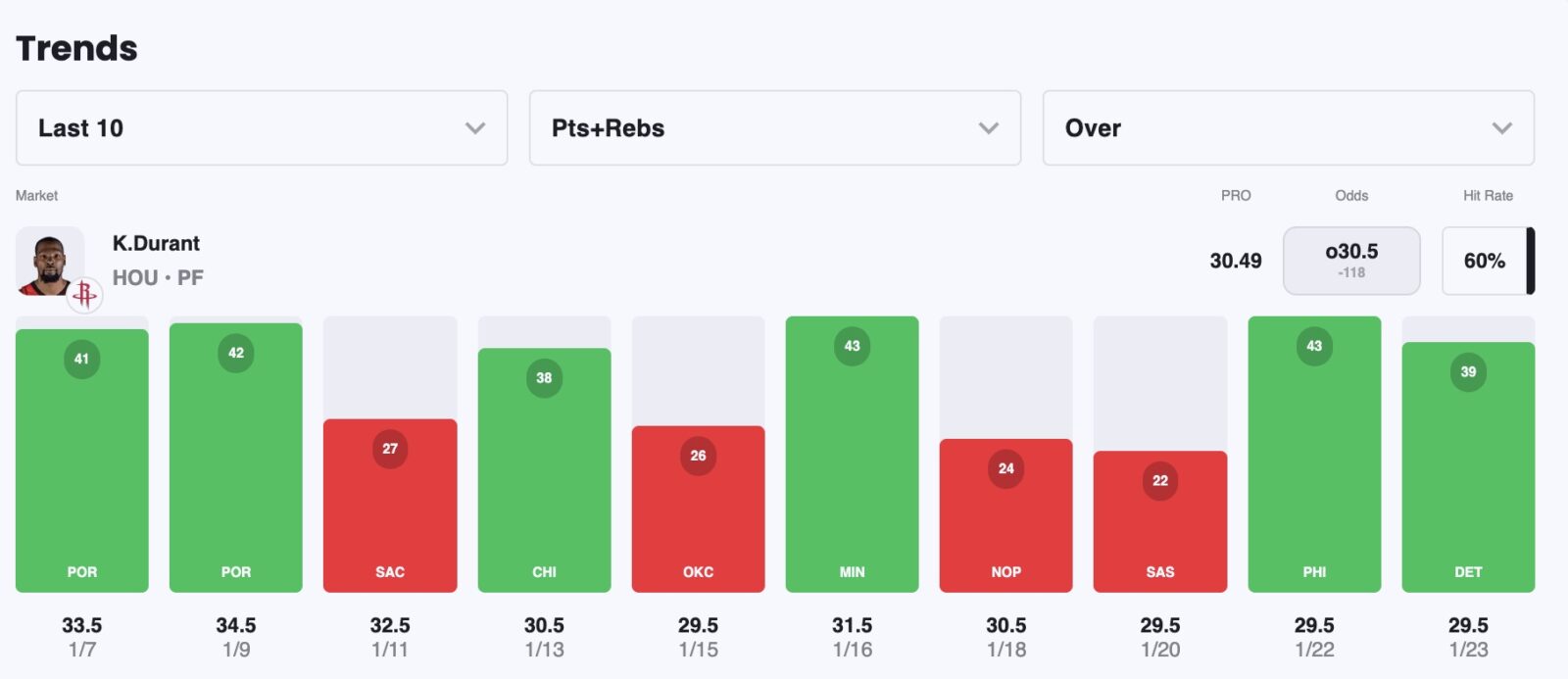Screen dimensions: 1568x679
Task: Open the Pts+Rebs stat dropdown
Action: [x=774, y=128]
